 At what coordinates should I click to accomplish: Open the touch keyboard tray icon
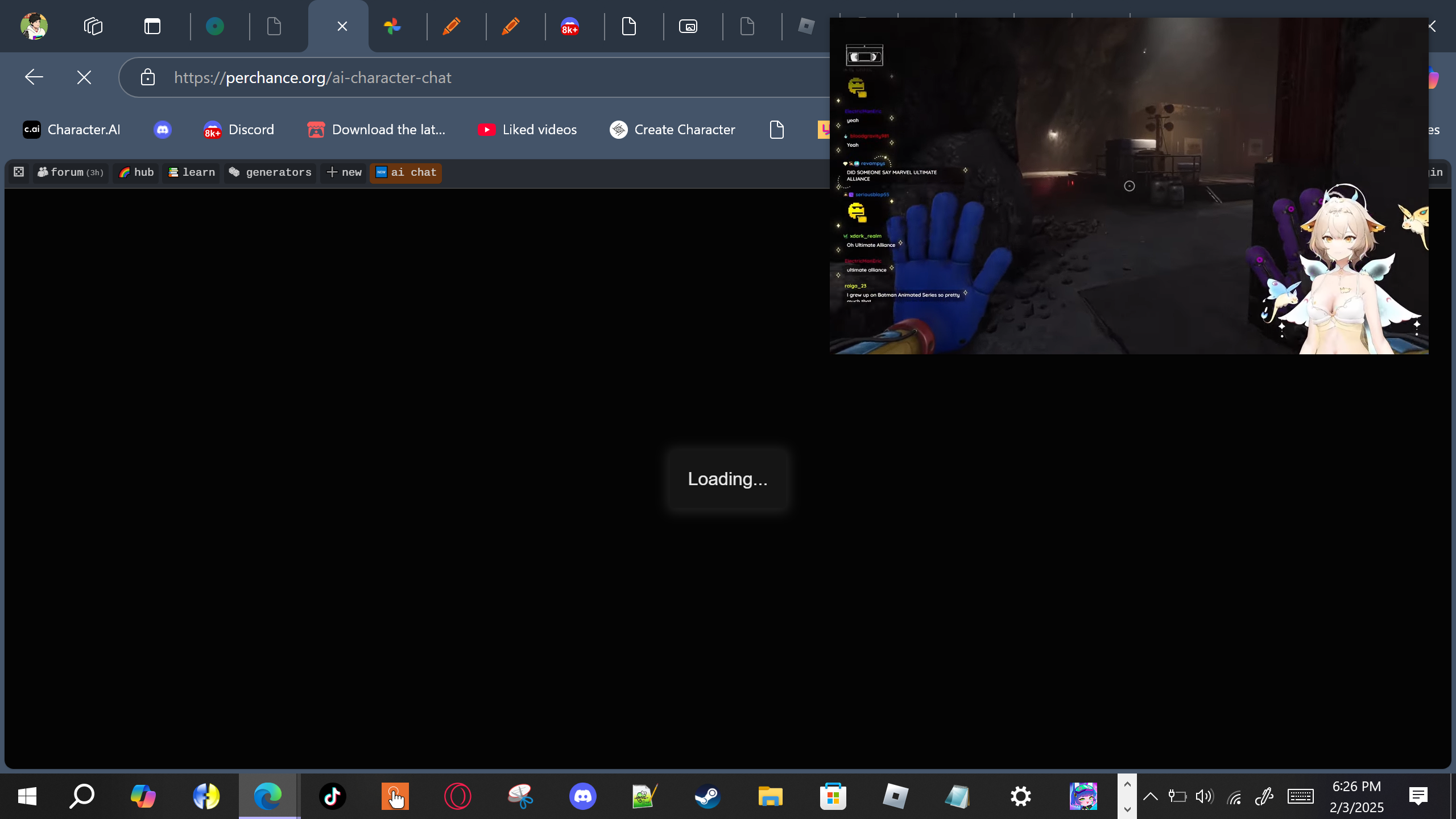click(1301, 796)
